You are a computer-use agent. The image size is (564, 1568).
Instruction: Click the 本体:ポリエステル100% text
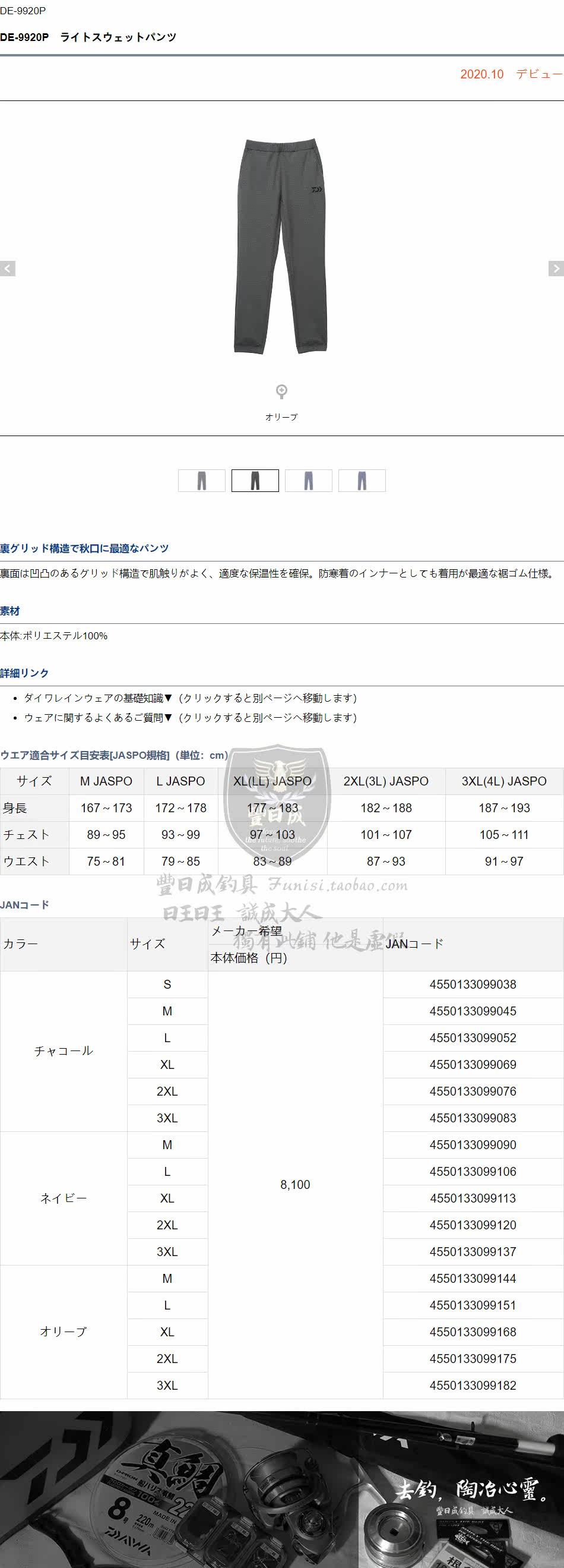[x=54, y=636]
